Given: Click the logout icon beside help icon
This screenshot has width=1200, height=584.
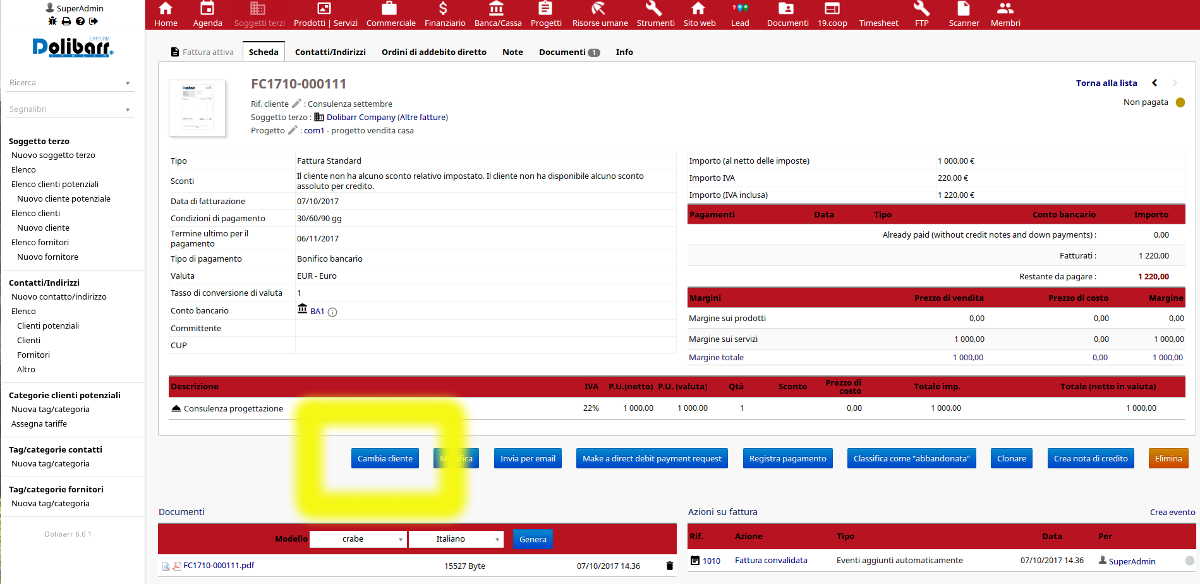Looking at the screenshot, I should pos(93,21).
